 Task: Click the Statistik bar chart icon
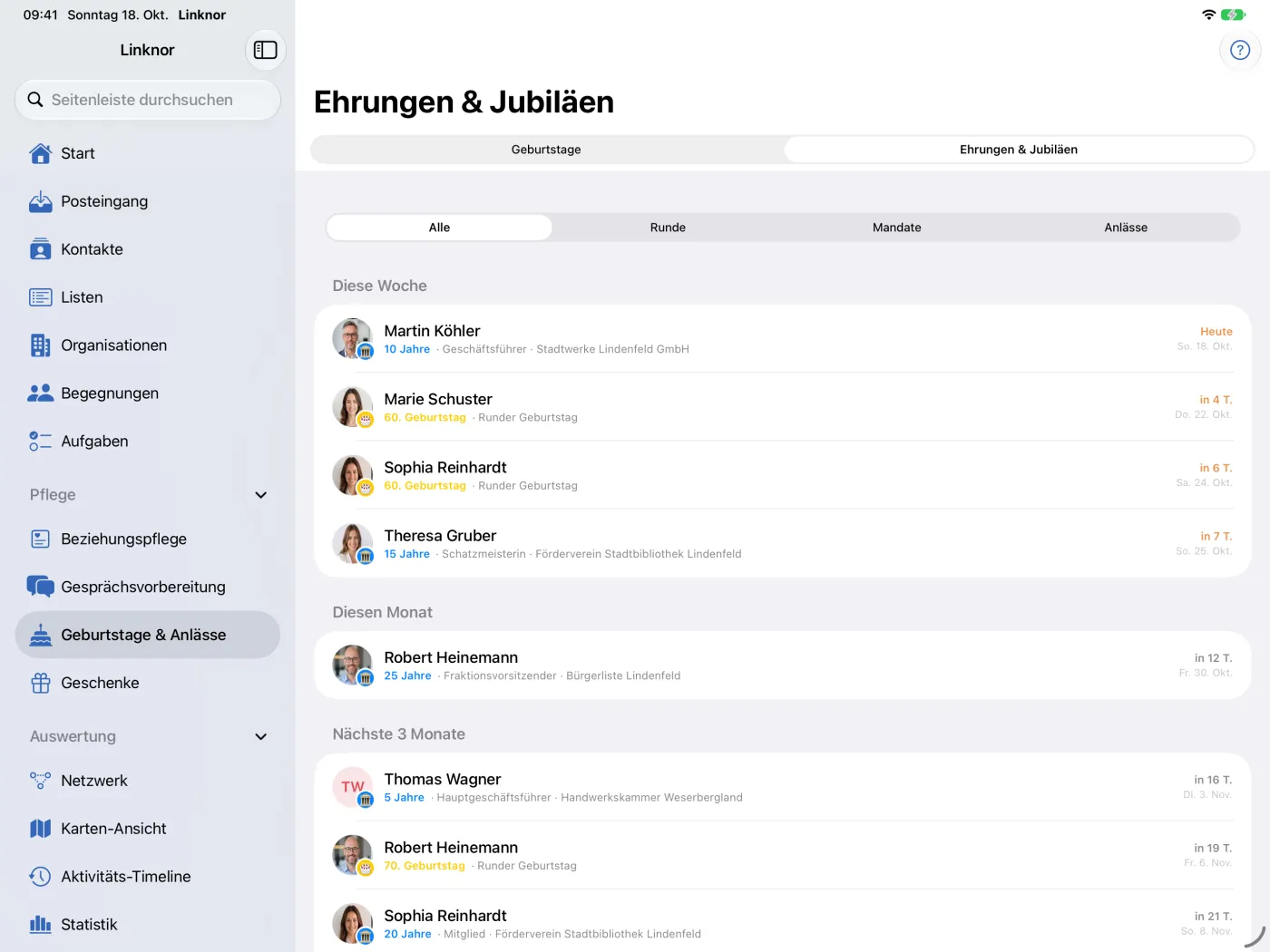tap(41, 925)
